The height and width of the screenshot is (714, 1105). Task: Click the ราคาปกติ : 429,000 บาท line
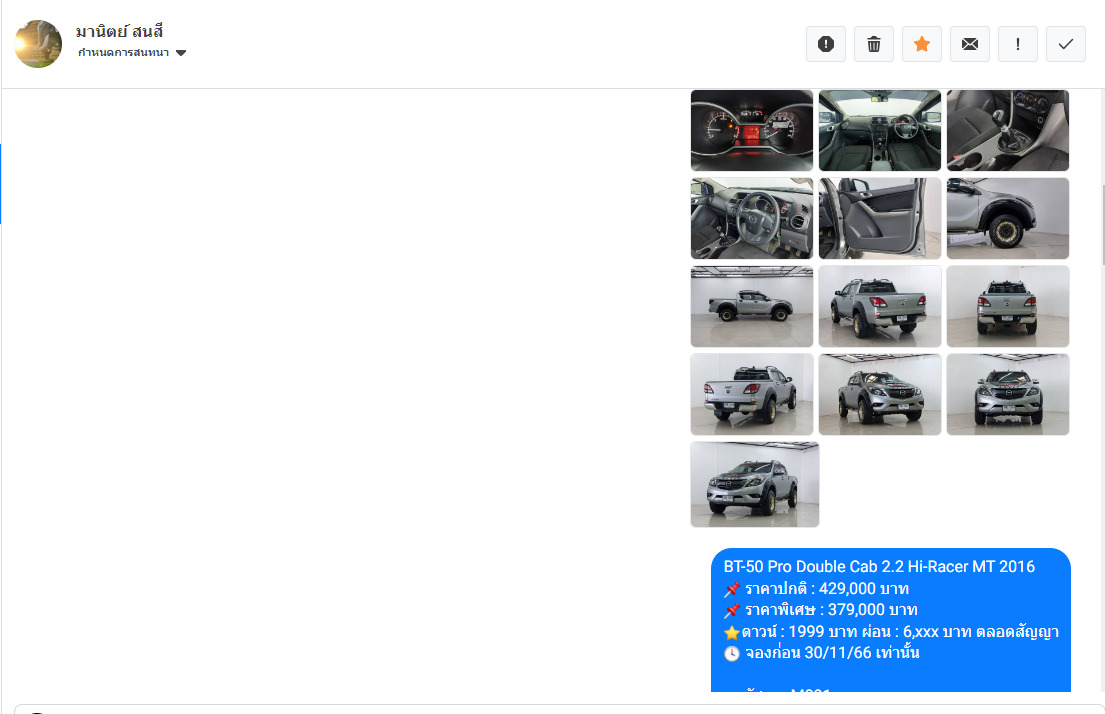point(817,589)
